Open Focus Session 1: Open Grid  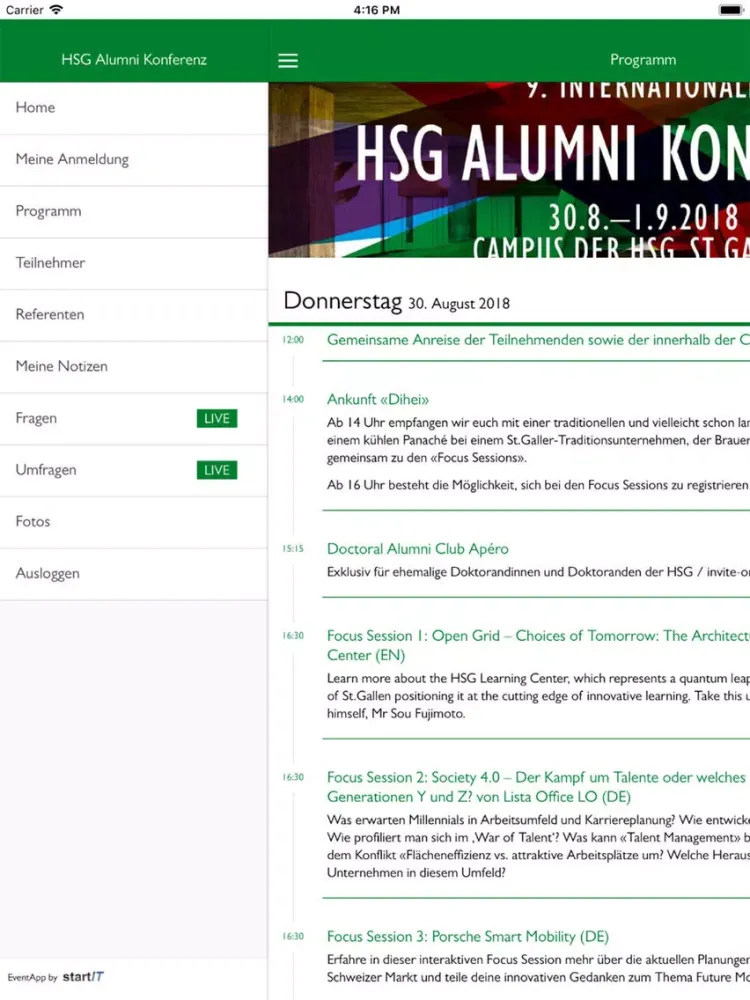pyautogui.click(x=538, y=645)
